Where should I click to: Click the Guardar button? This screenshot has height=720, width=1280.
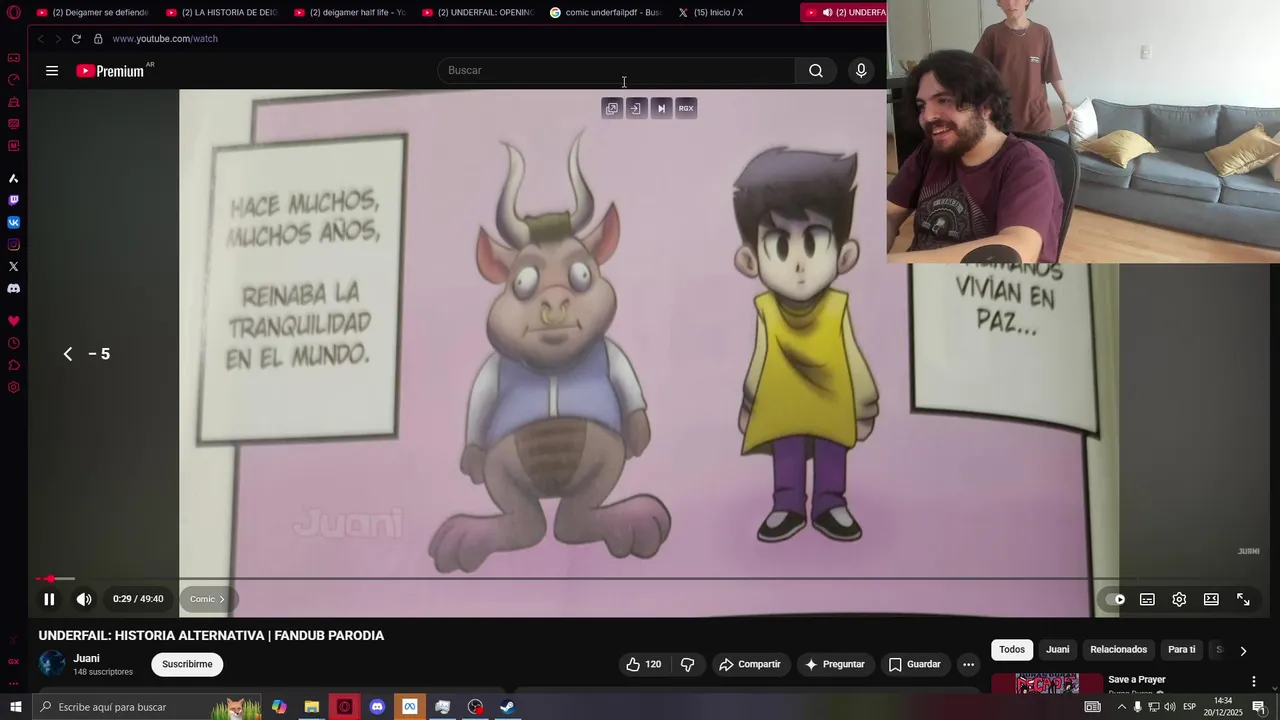[x=914, y=664]
